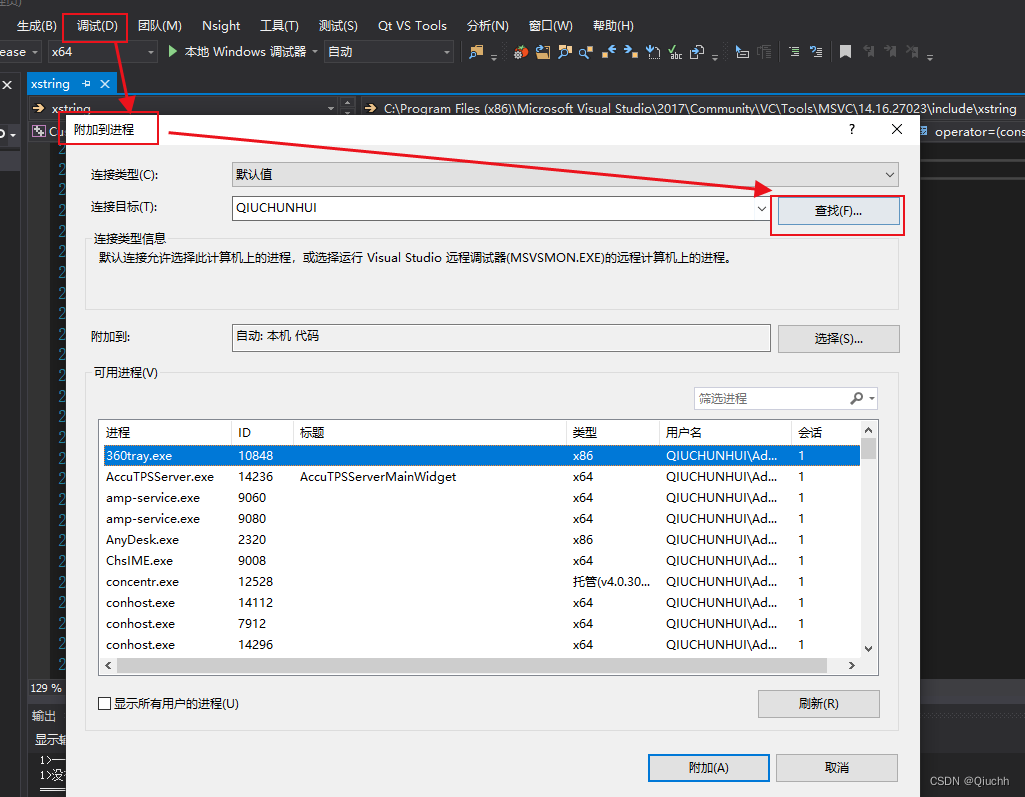Click the process list horizontal scrollbar right arrow

(x=851, y=665)
